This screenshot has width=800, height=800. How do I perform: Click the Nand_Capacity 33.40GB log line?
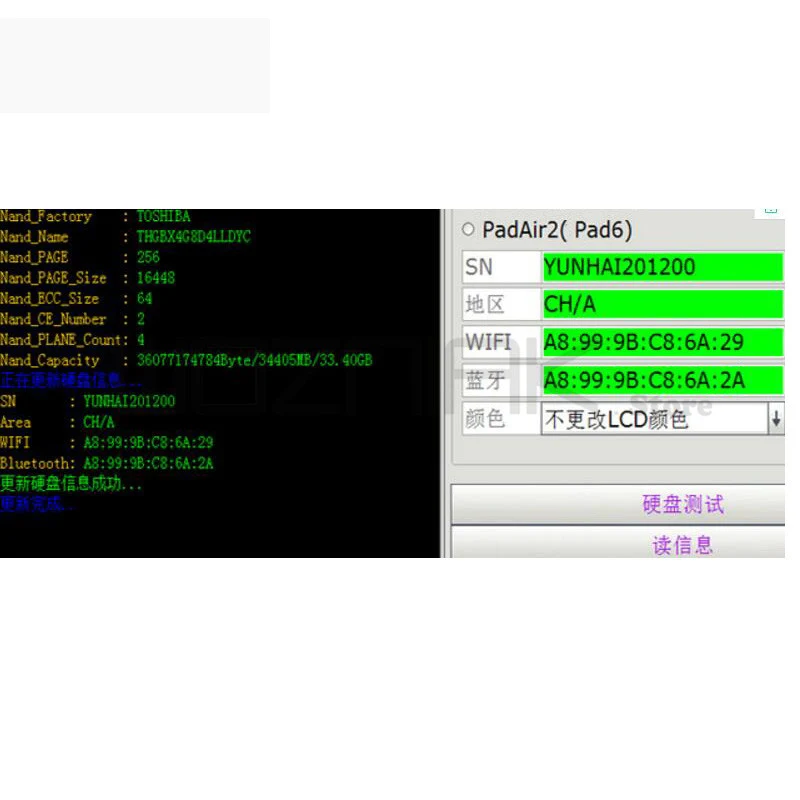(x=186, y=360)
